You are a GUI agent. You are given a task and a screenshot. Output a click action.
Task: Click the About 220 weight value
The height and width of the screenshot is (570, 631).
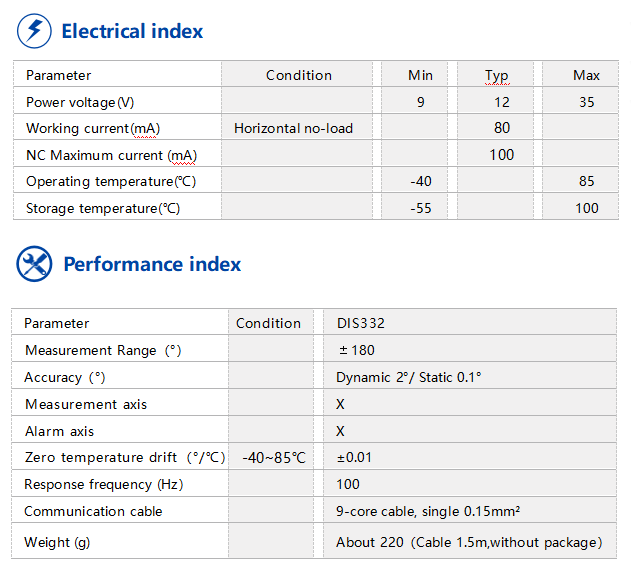[469, 543]
